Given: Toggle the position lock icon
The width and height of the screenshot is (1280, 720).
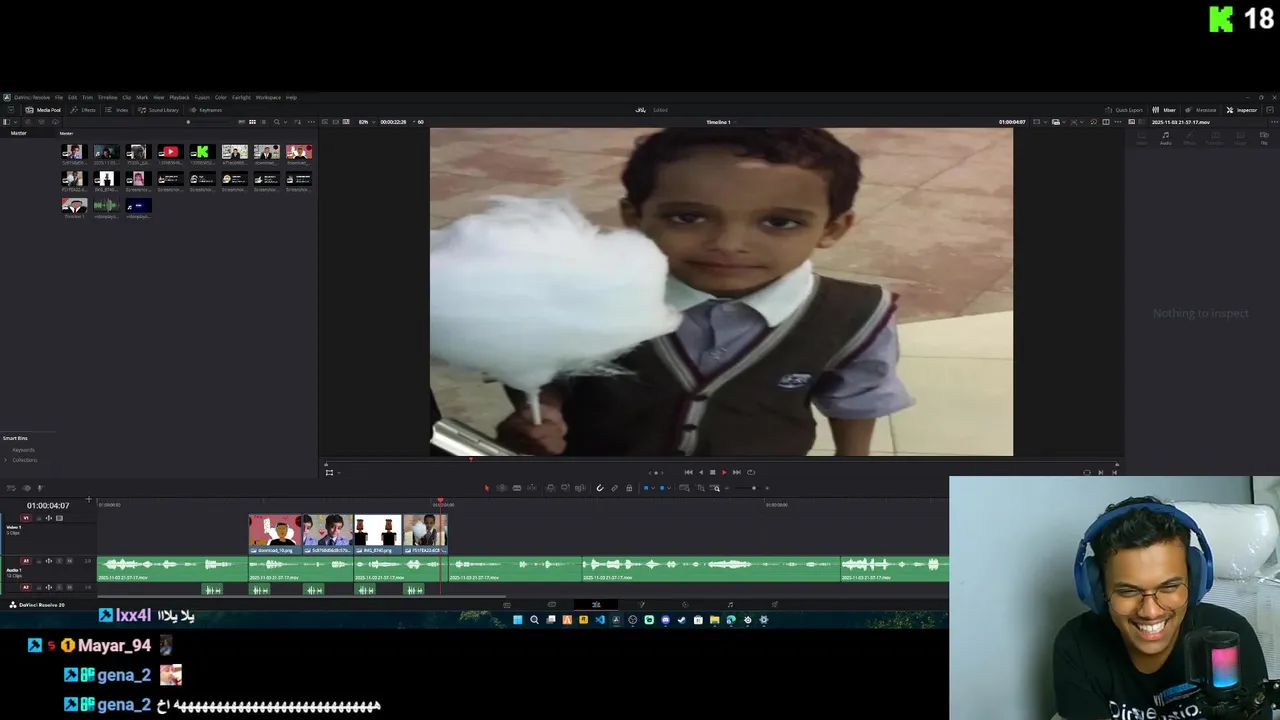Looking at the screenshot, I should tap(629, 488).
